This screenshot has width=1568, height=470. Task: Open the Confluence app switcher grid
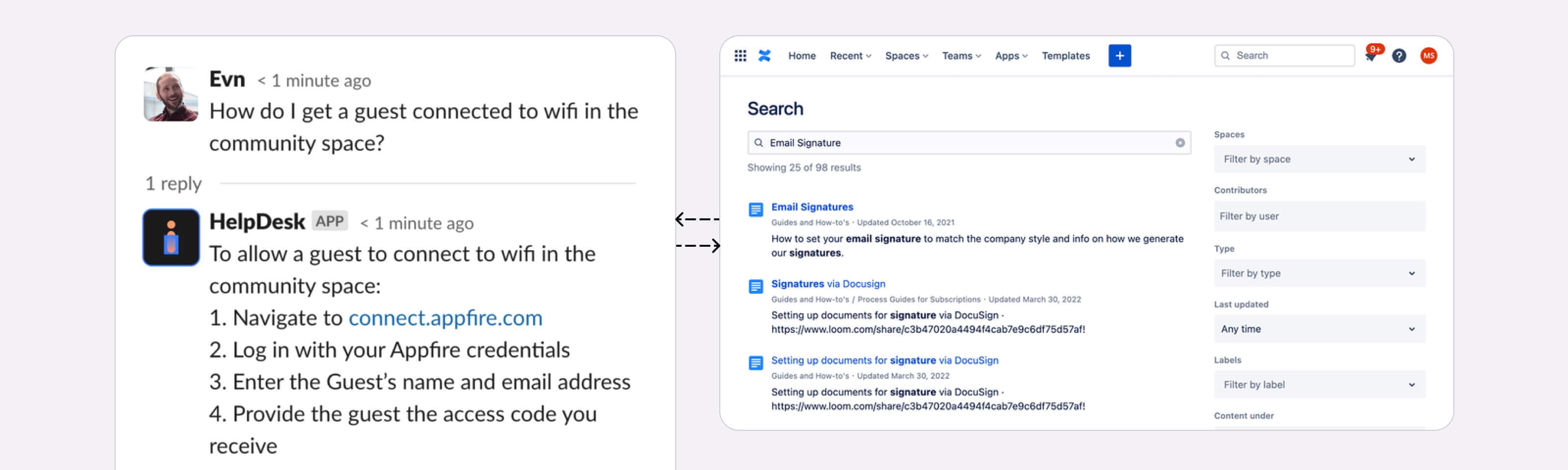tap(740, 56)
